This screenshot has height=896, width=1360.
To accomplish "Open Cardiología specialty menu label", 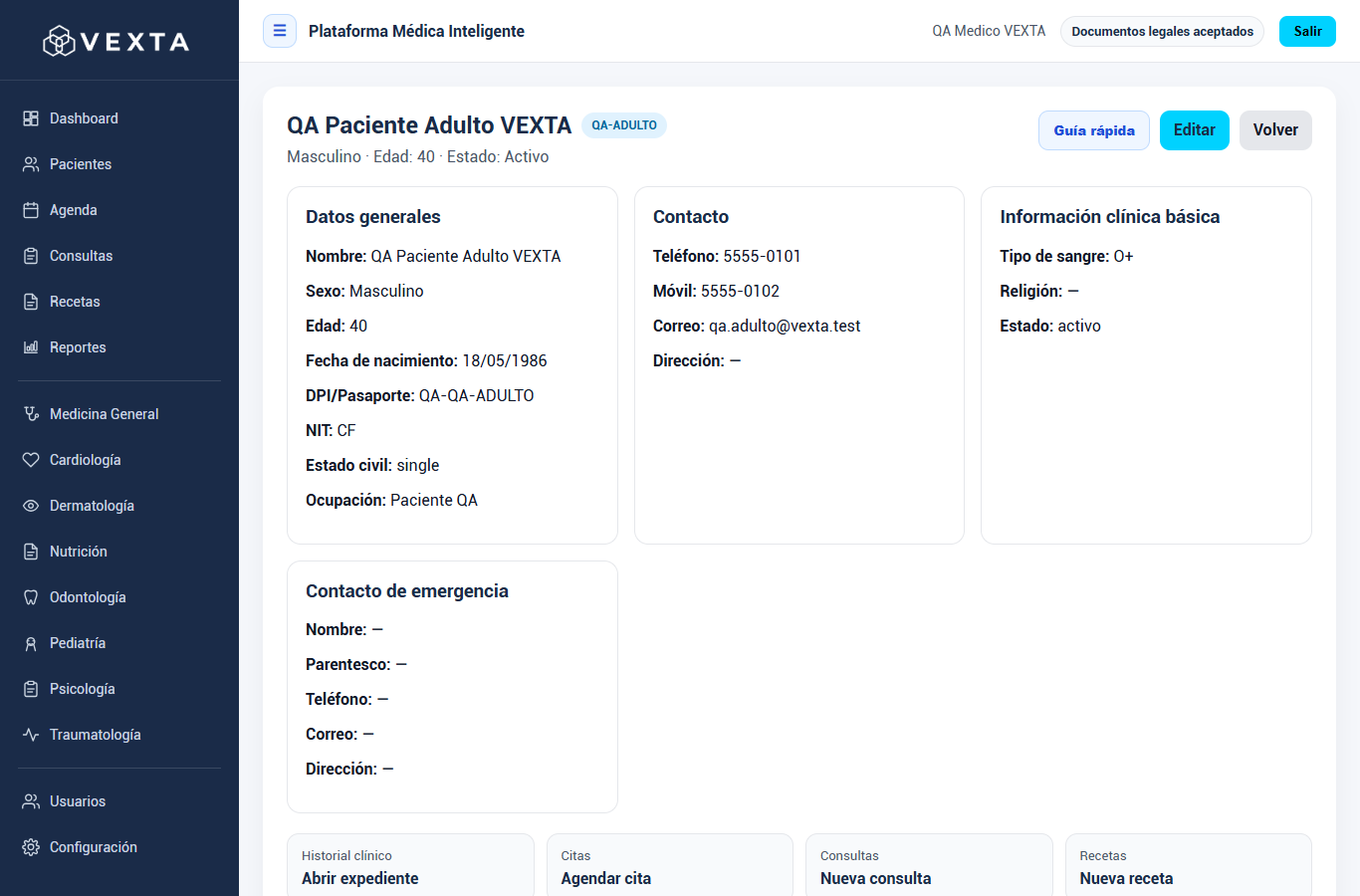I will [86, 460].
